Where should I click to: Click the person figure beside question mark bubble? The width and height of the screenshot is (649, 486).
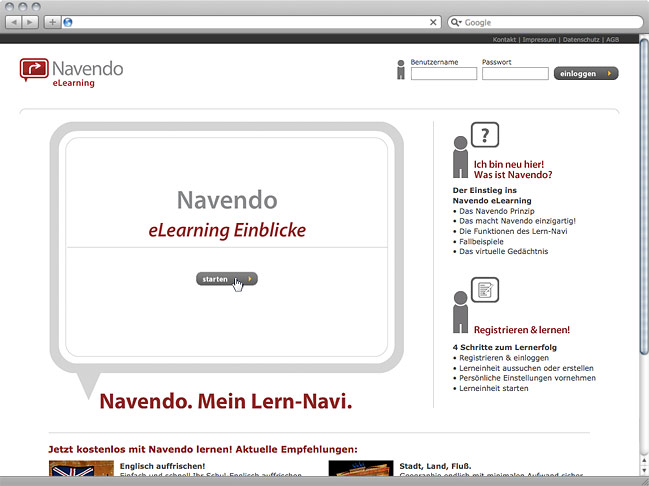460,157
